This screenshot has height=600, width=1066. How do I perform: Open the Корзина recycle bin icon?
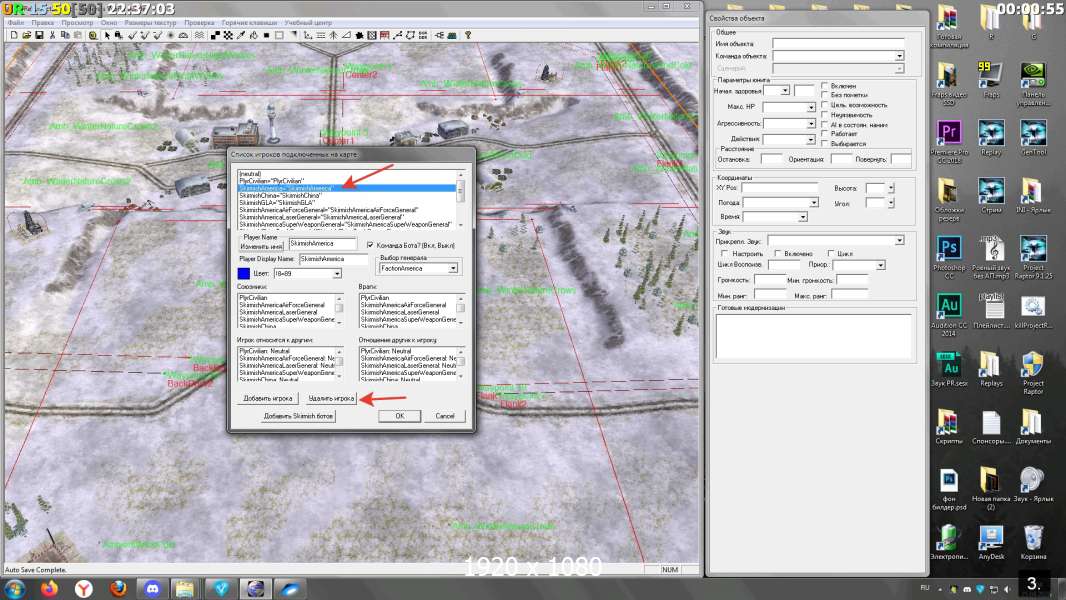coord(1033,542)
